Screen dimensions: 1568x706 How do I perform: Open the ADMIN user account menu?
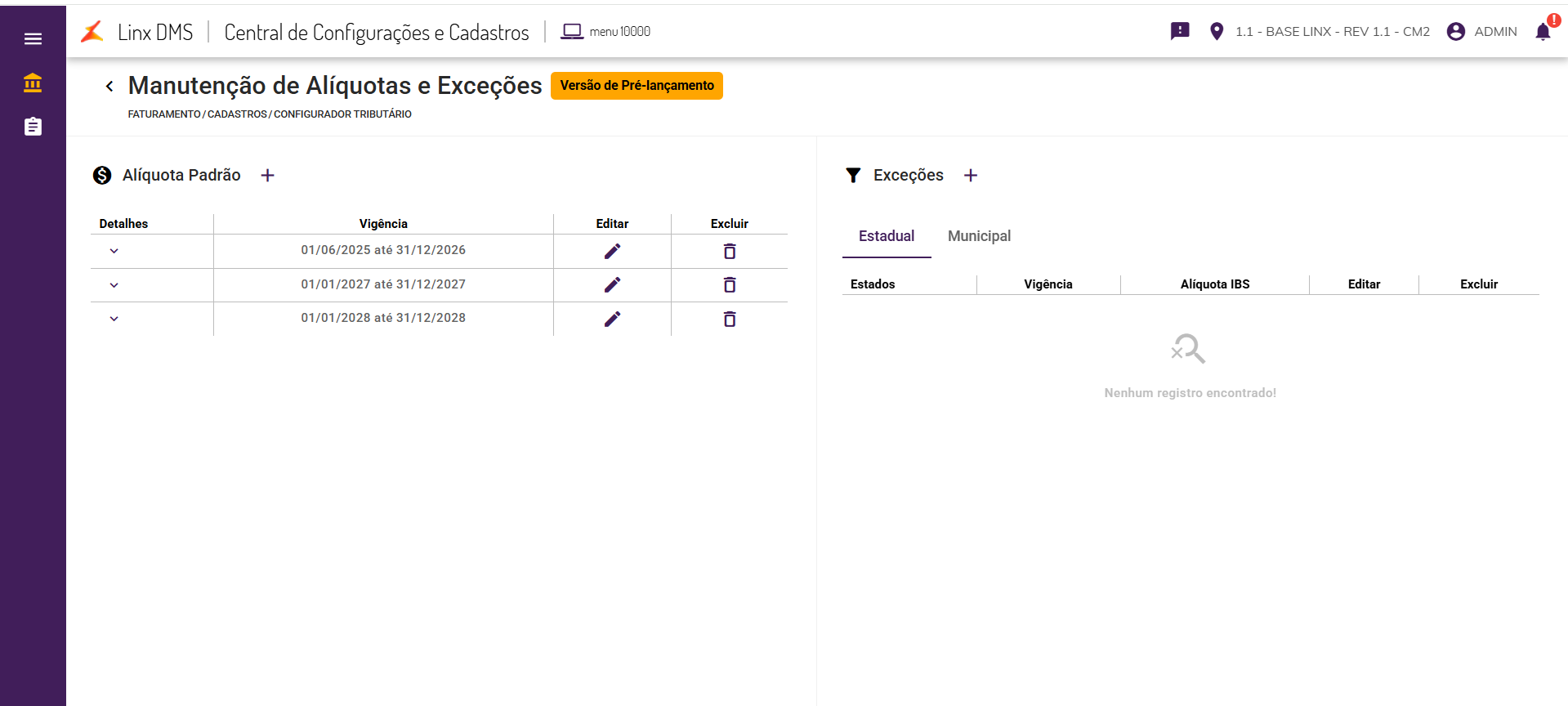coord(1482,32)
